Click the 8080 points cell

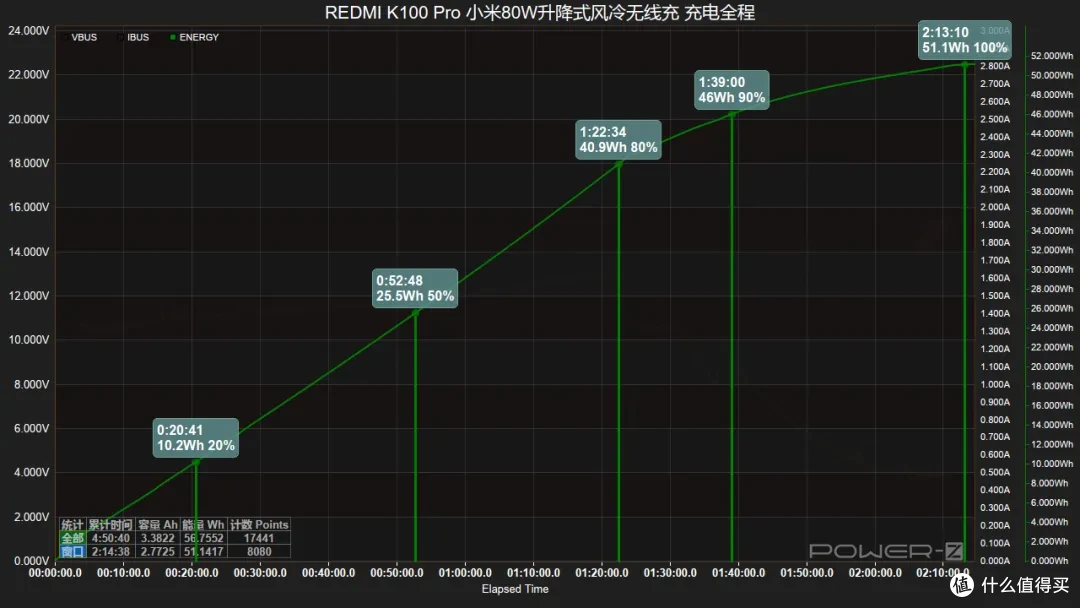tap(259, 552)
